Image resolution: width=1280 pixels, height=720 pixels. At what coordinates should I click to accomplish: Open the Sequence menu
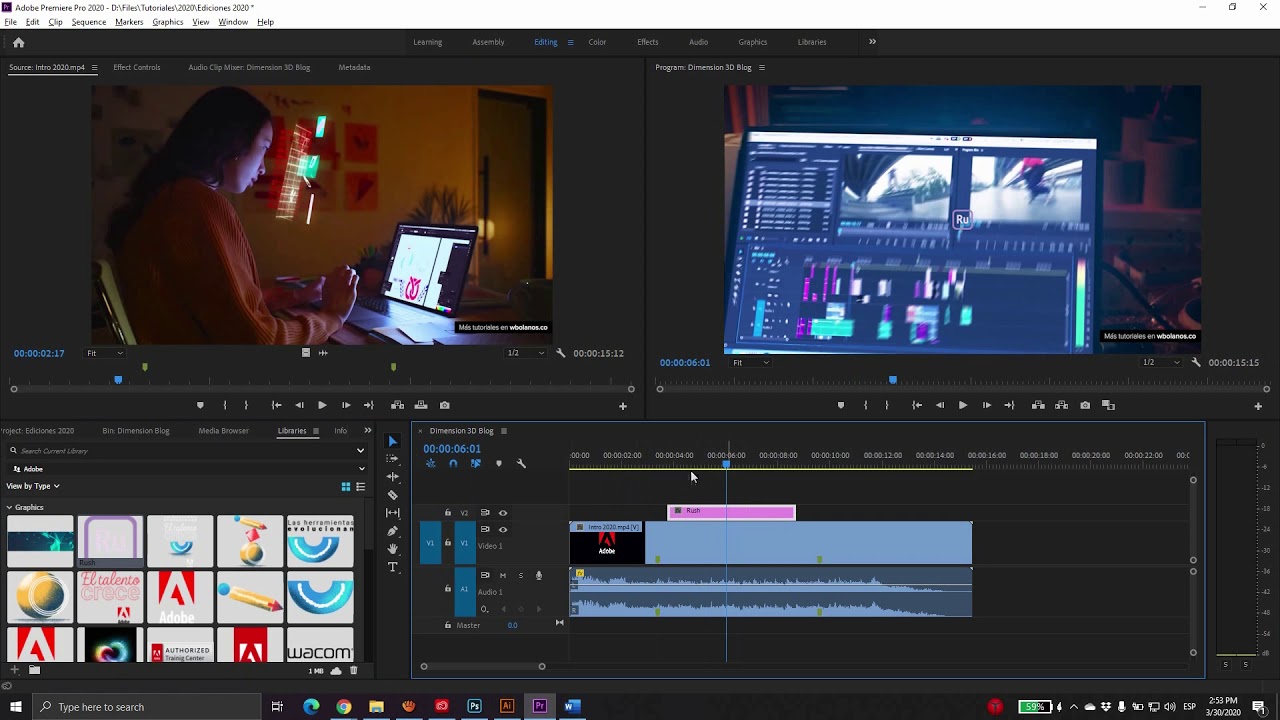pos(89,22)
